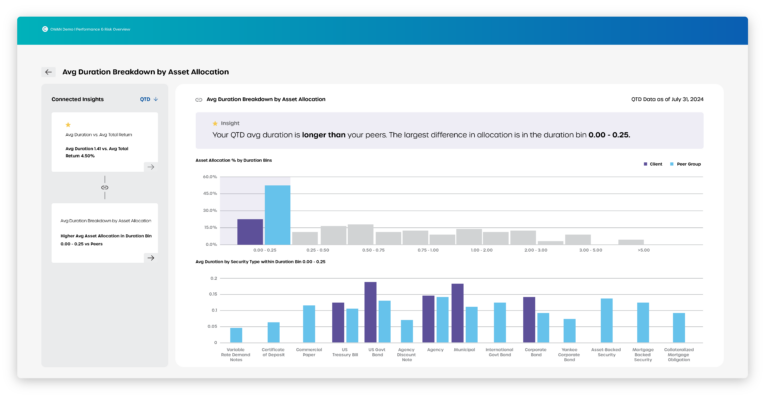The image size is (768, 398).
Task: Click the star icon next to Insight label
Action: click(x=215, y=123)
